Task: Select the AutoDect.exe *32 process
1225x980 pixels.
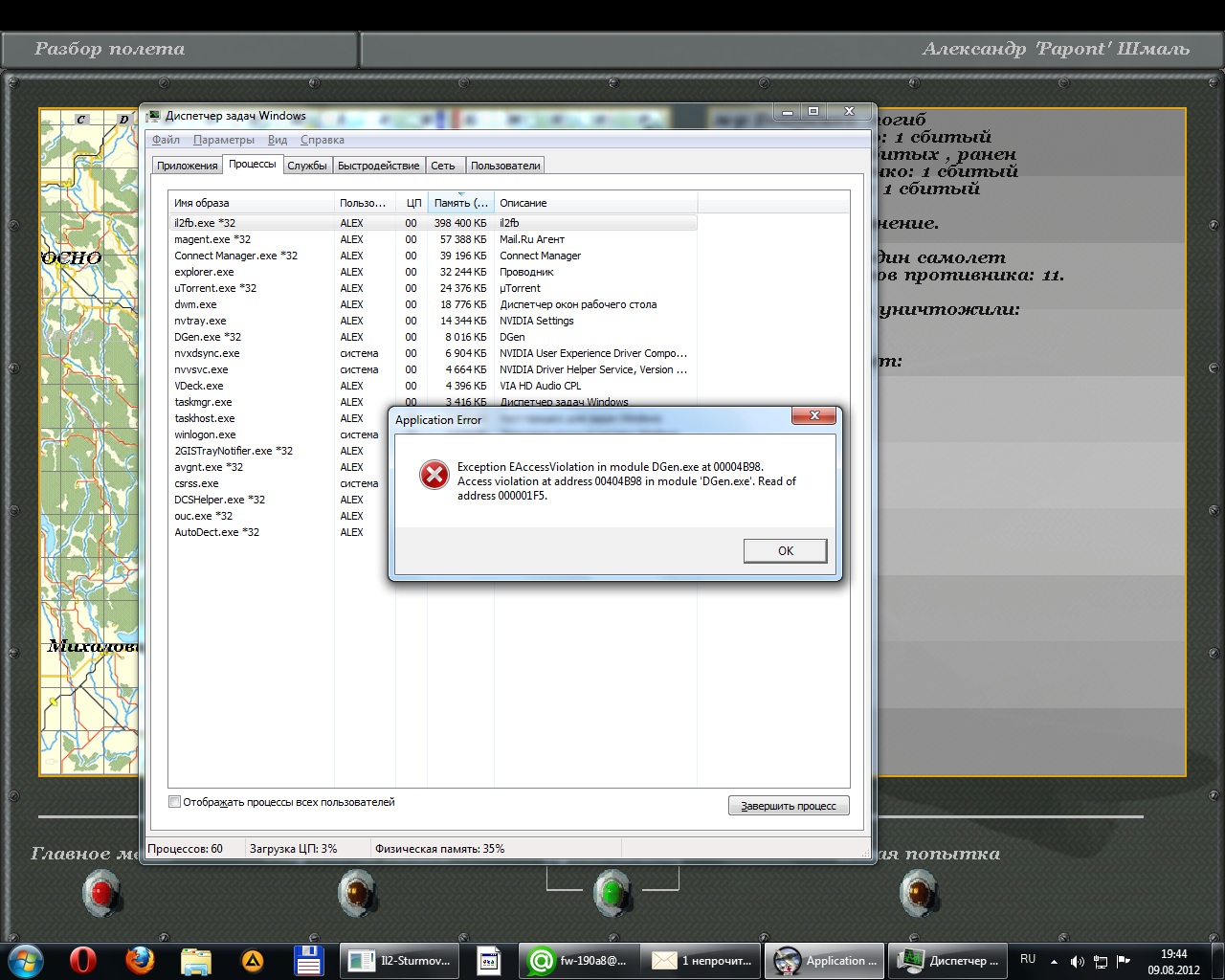Action: pos(278,532)
